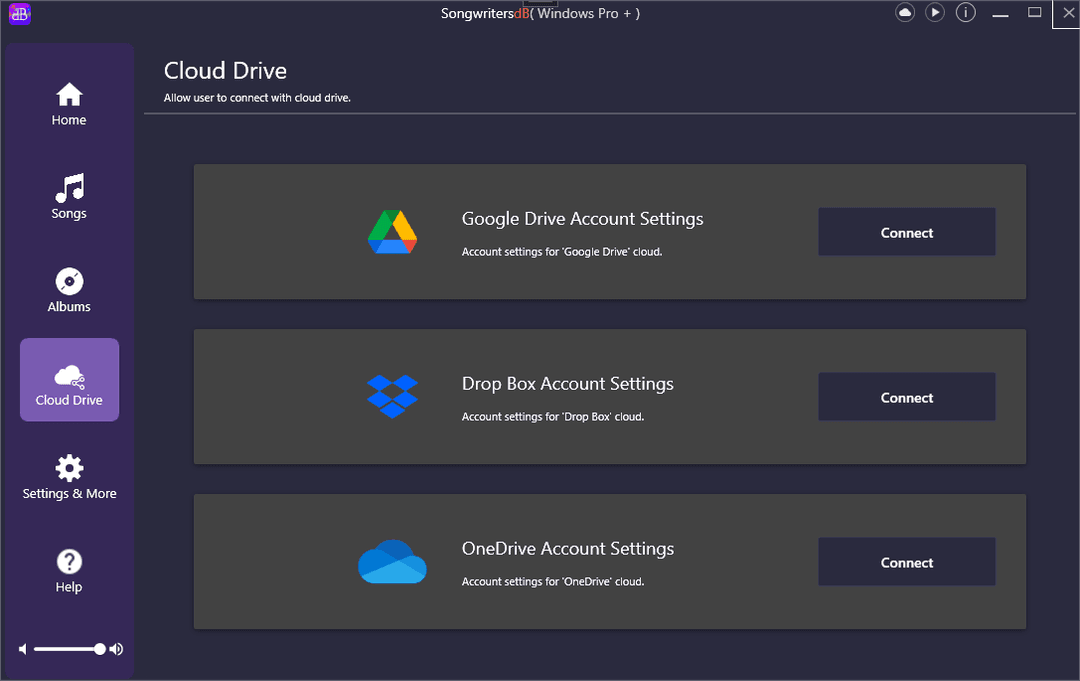Screen dimensions: 1080x681
Task: Mute volume using left speaker icon
Action: (x=23, y=649)
